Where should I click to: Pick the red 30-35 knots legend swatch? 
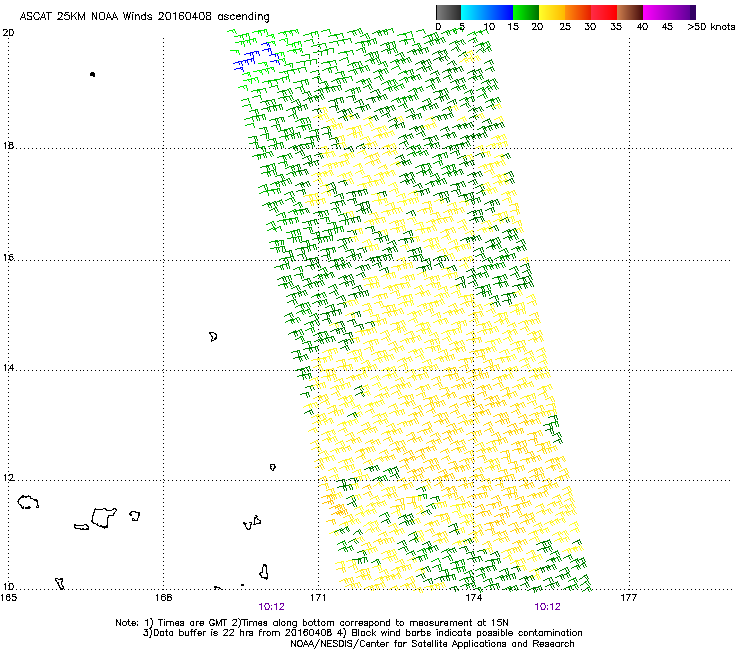pos(604,12)
